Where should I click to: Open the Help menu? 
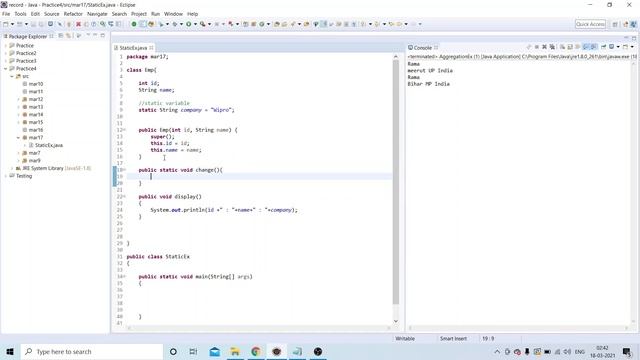192,14
